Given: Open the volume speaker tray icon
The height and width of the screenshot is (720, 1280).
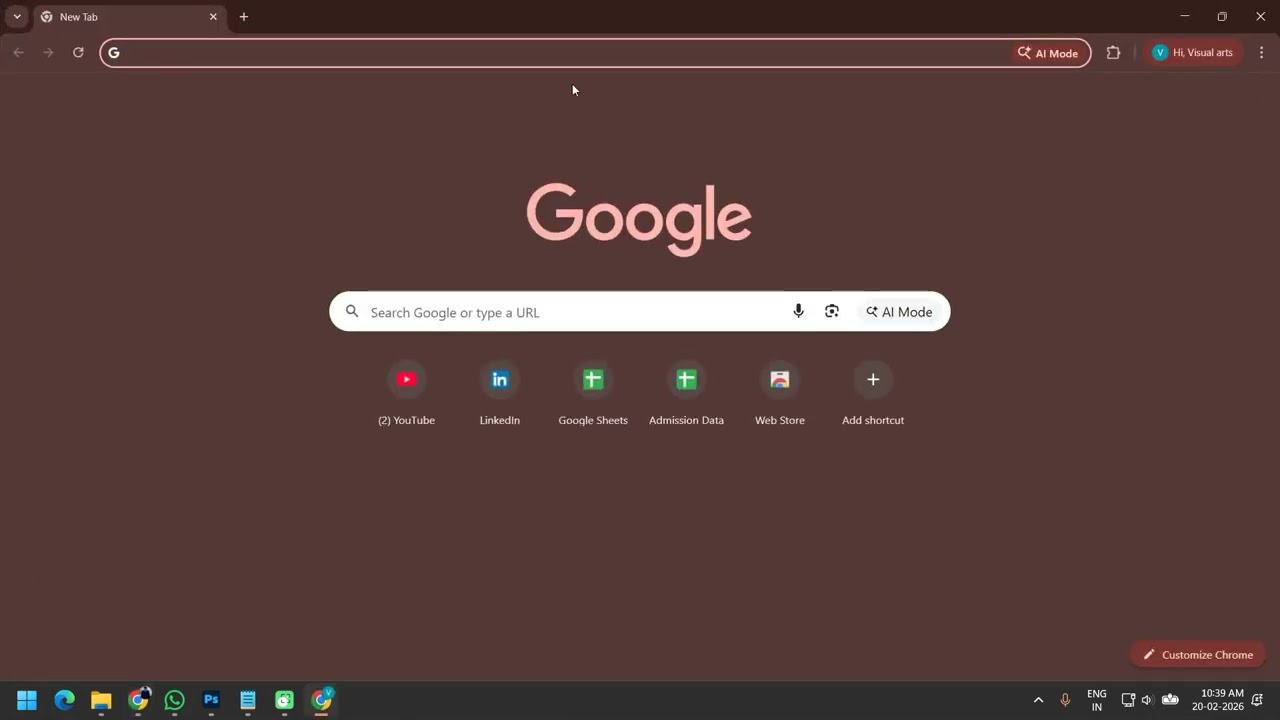Looking at the screenshot, I should point(1147,700).
